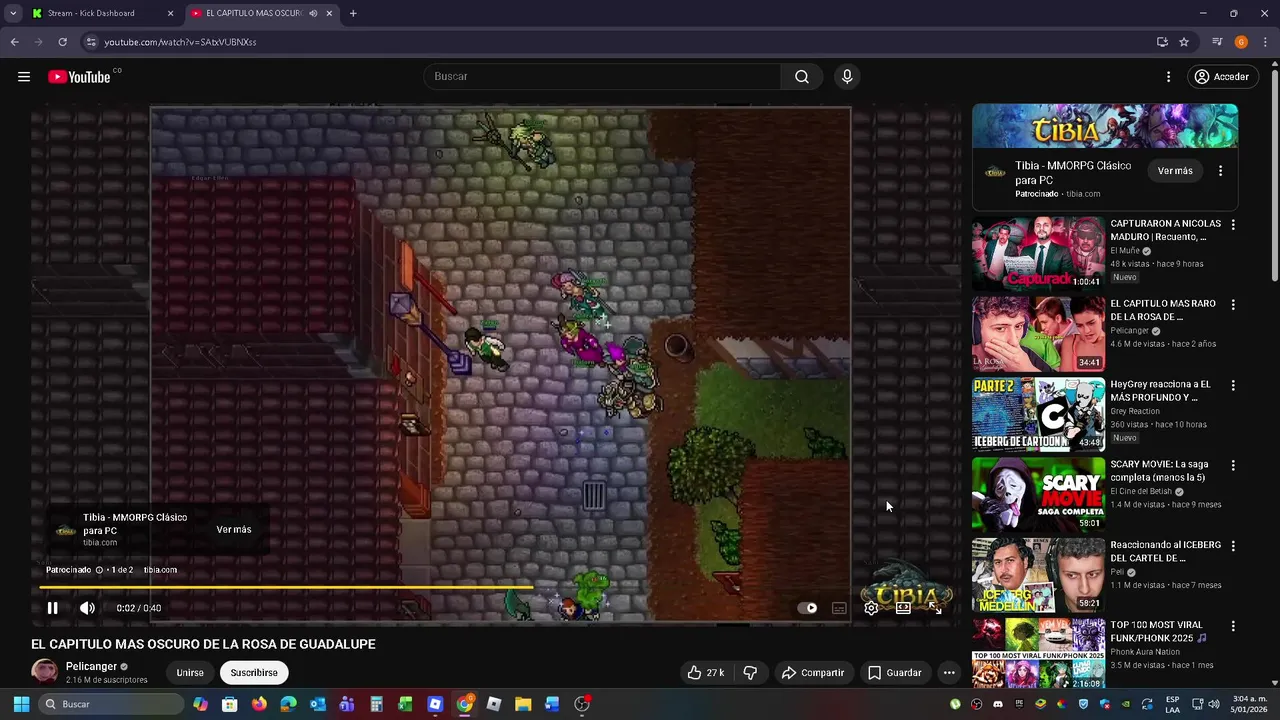Viewport: 1280px width, 720px height.
Task: Reload the current page
Action: point(62,42)
